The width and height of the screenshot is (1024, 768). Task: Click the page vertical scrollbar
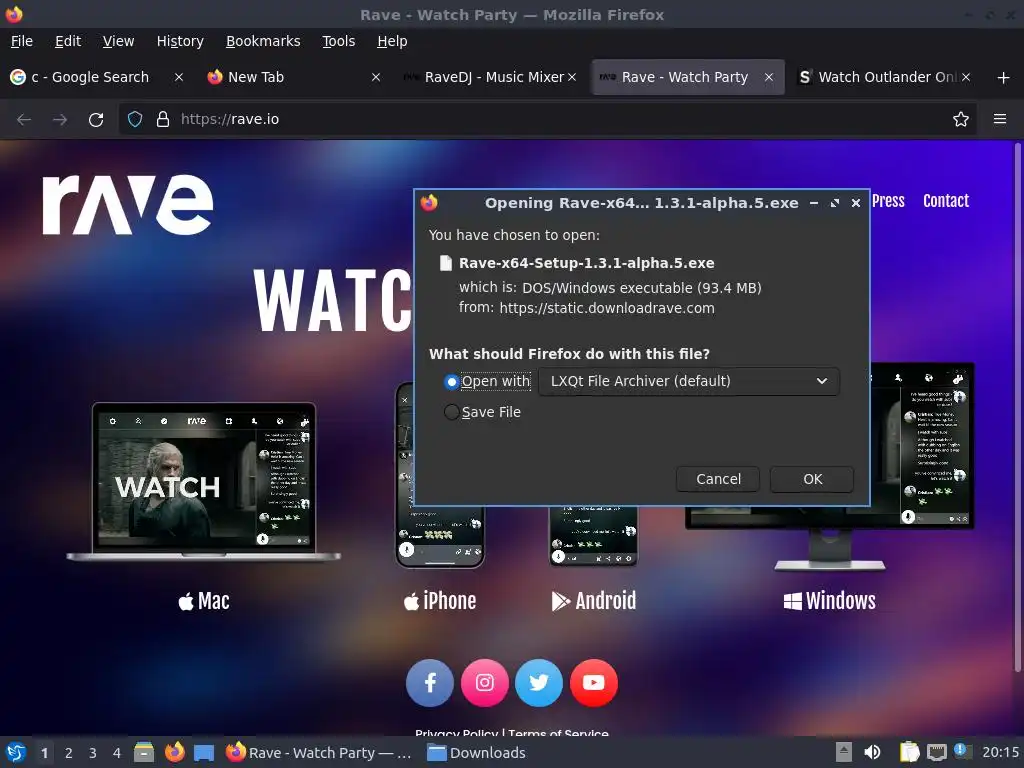(x=1017, y=406)
